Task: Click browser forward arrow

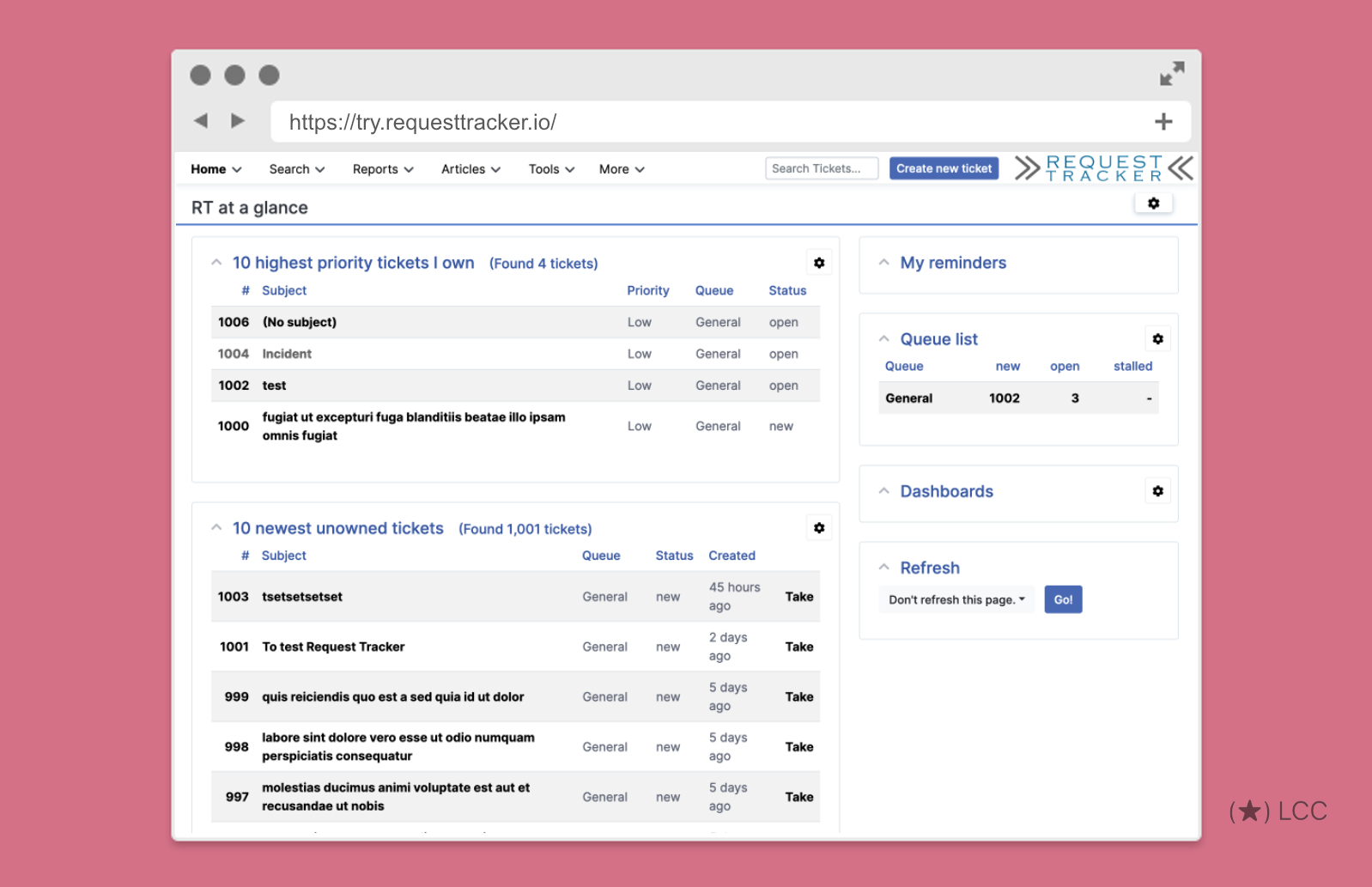Action: click(x=238, y=121)
